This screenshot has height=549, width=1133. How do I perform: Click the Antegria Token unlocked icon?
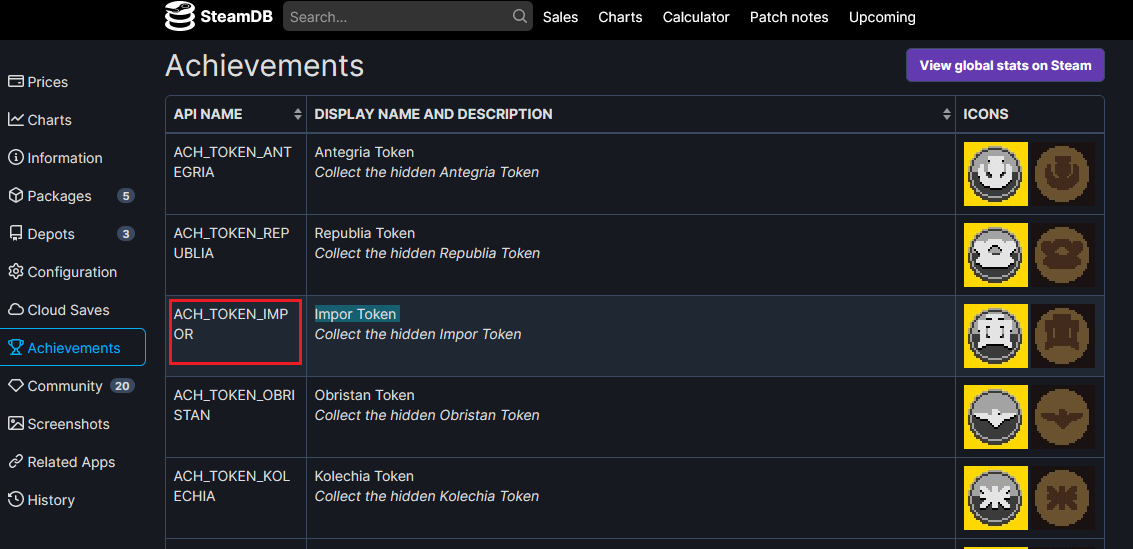(996, 174)
